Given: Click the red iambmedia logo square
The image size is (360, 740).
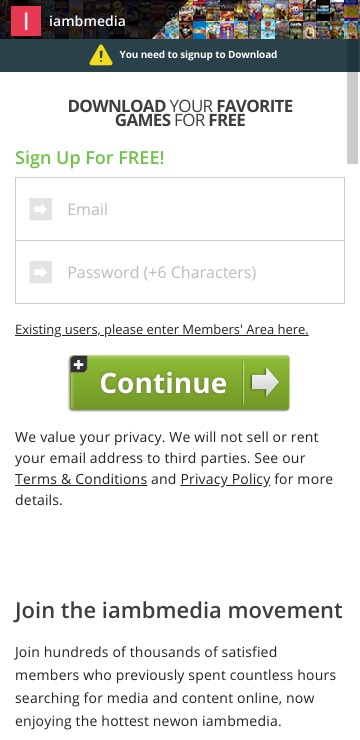Looking at the screenshot, I should (x=25, y=21).
